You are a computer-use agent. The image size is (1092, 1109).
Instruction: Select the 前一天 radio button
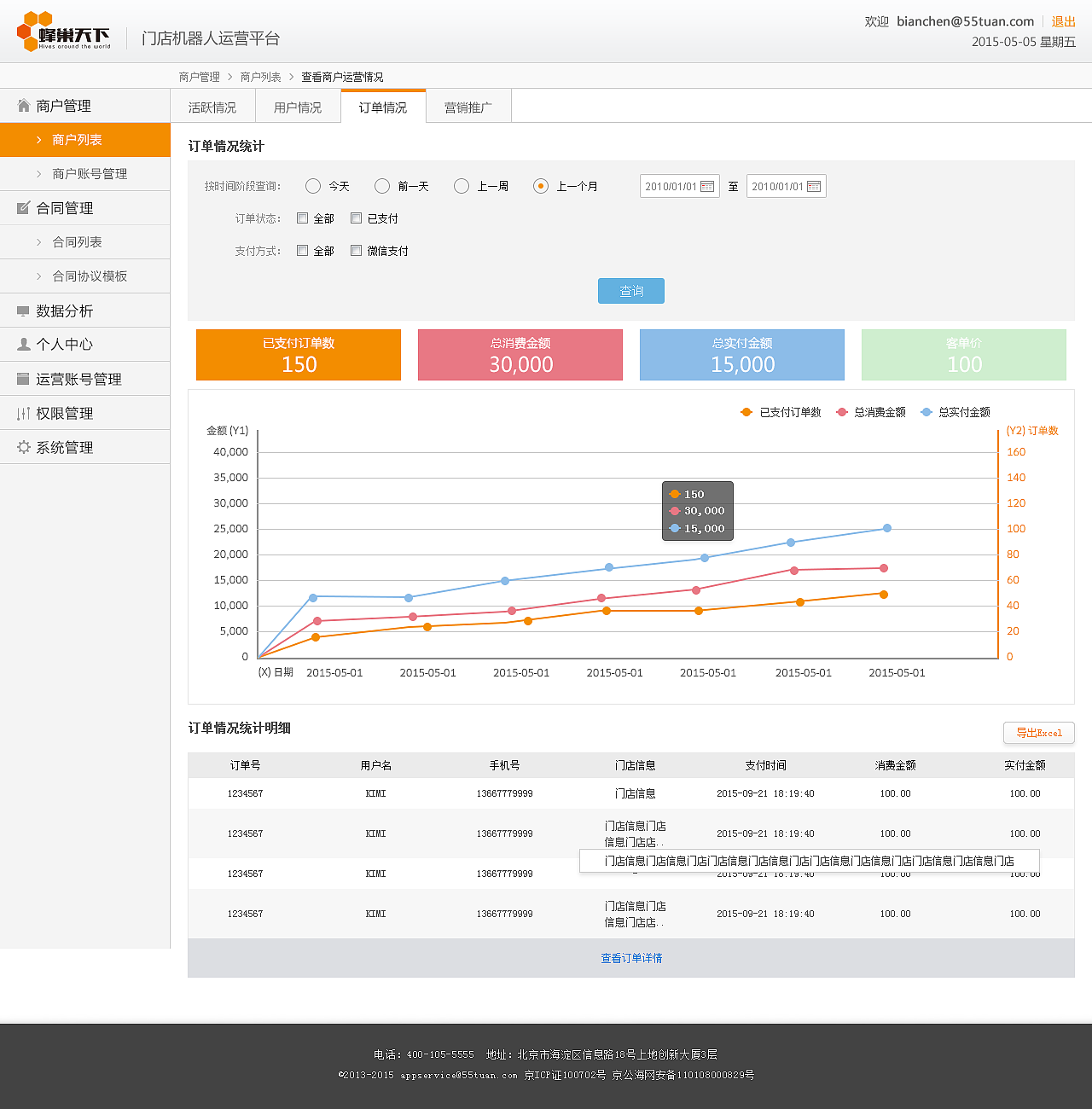pyautogui.click(x=382, y=186)
